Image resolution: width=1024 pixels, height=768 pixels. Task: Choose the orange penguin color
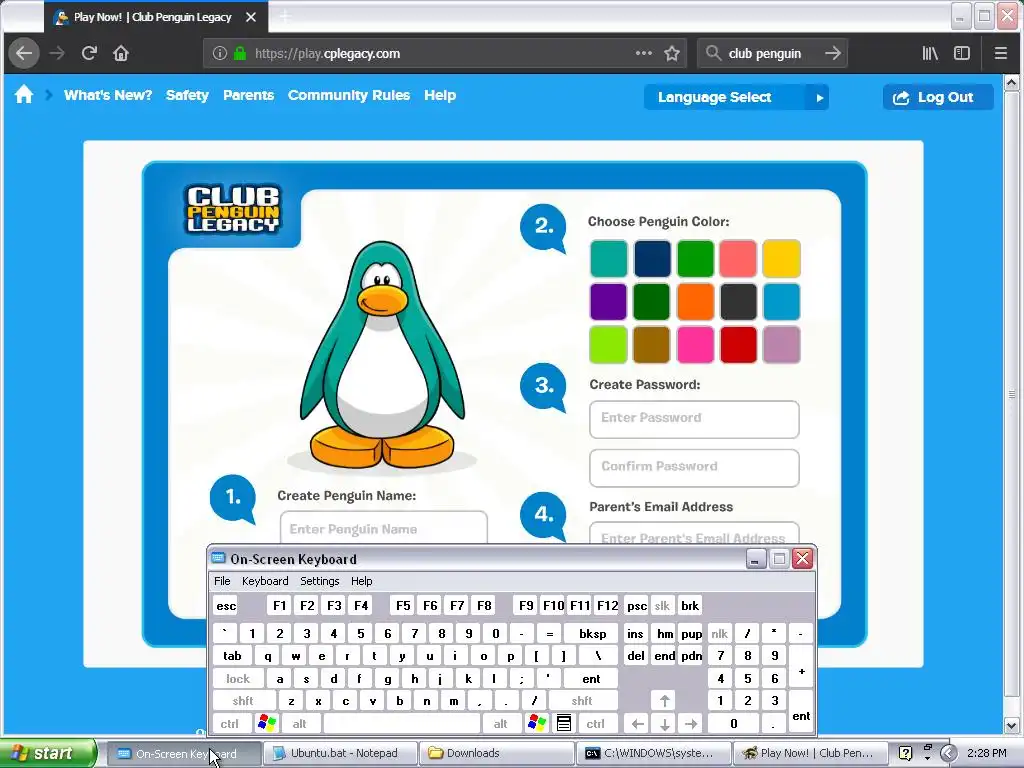[x=695, y=301]
